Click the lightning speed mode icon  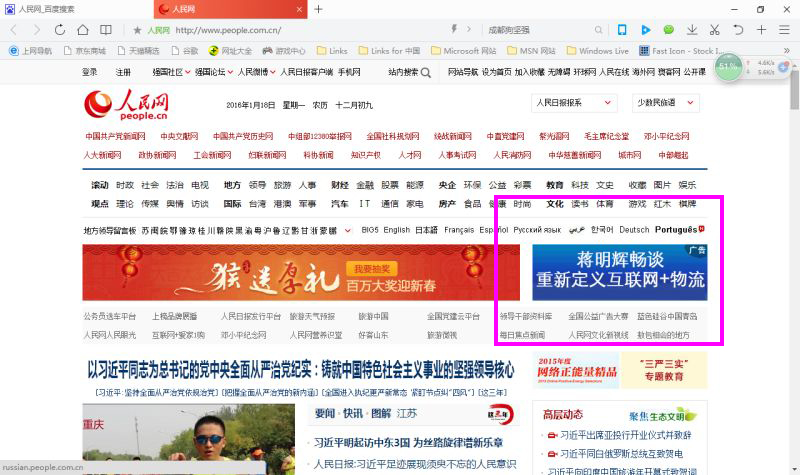[454, 29]
